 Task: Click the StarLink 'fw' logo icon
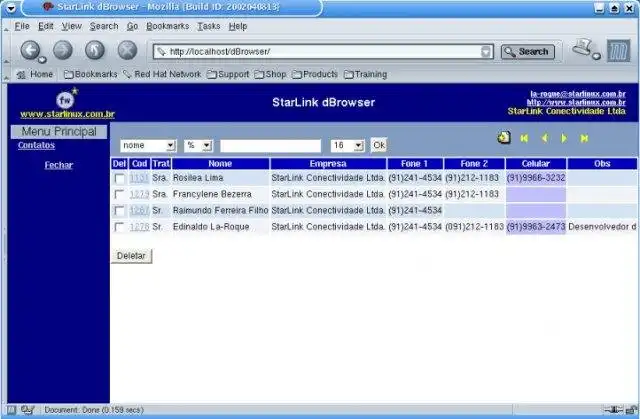[x=67, y=98]
